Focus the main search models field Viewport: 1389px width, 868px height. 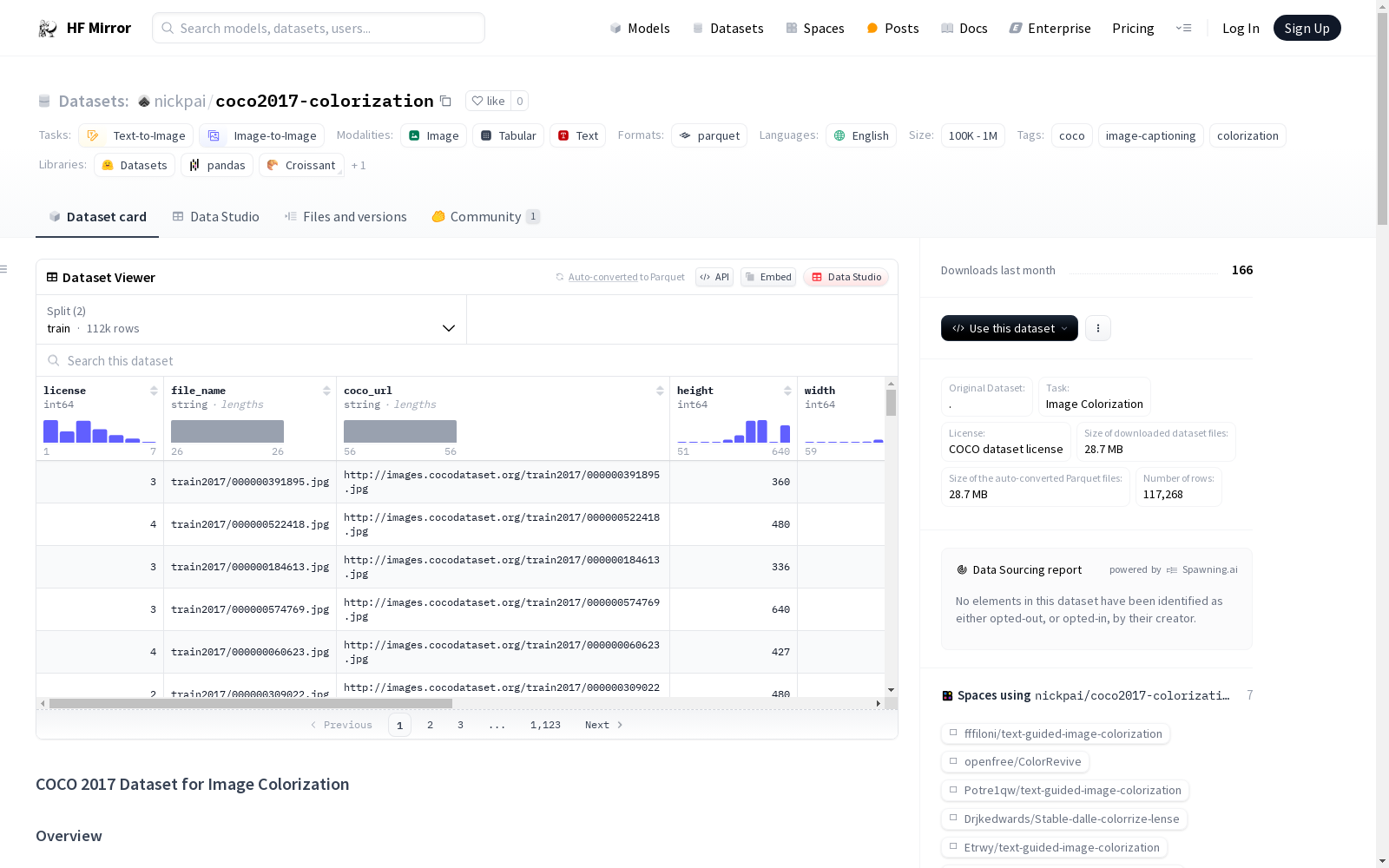[x=319, y=28]
